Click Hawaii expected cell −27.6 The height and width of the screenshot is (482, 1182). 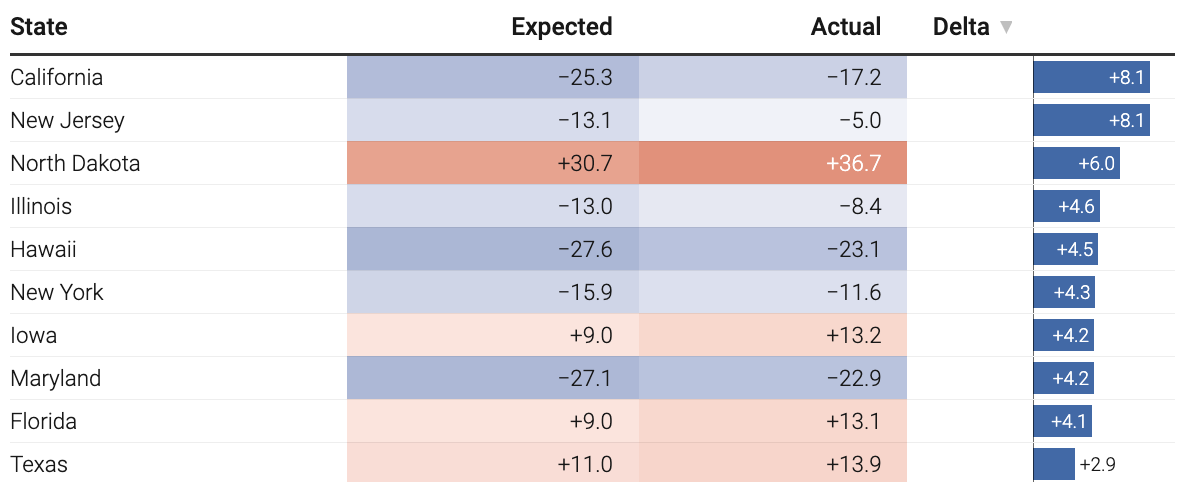493,250
